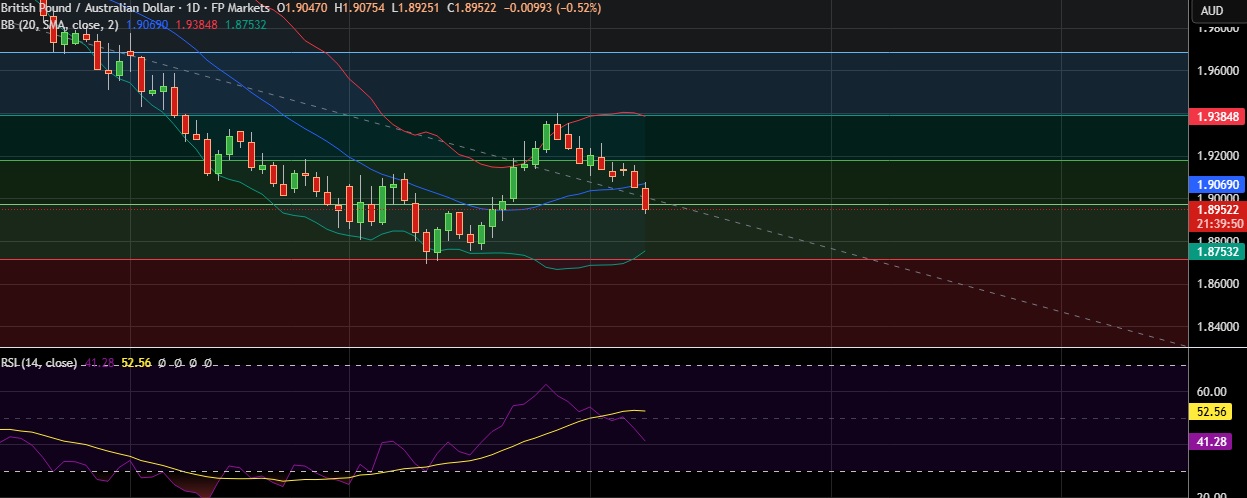
Task: Click the yellow 52.56 value in RSI legend
Action: [135, 363]
